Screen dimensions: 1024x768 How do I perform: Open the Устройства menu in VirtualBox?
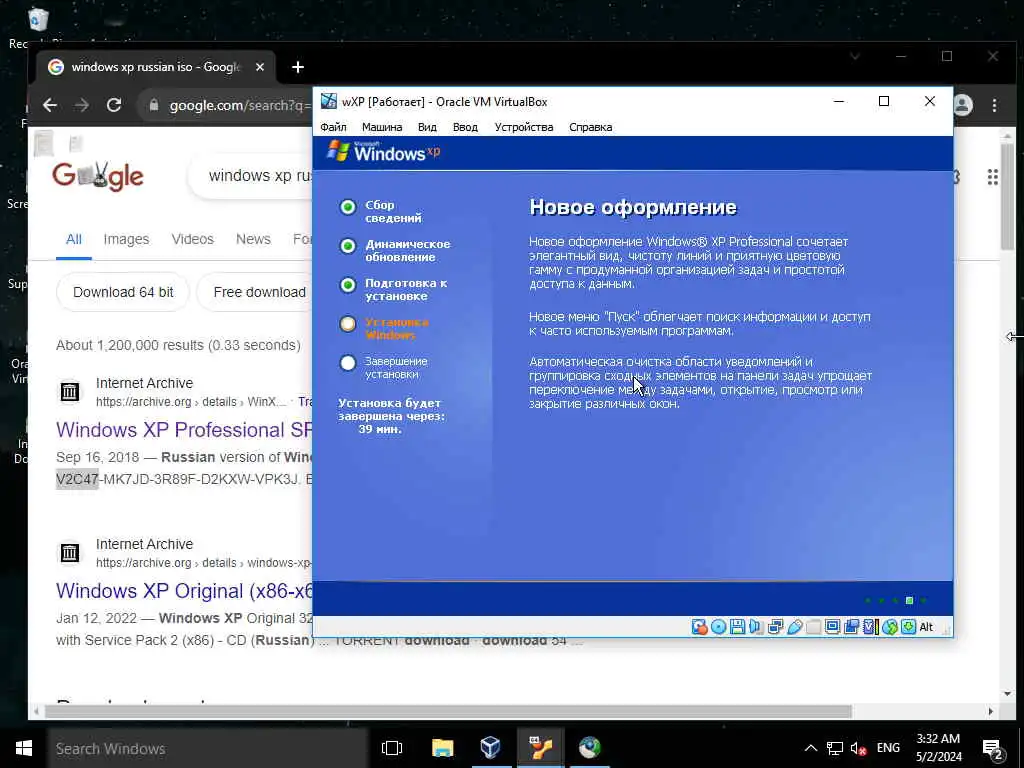click(x=524, y=127)
